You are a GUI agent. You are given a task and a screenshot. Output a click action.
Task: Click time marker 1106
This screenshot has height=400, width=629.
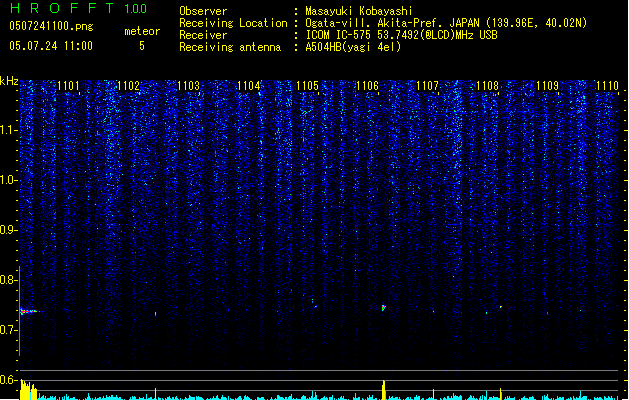(367, 85)
